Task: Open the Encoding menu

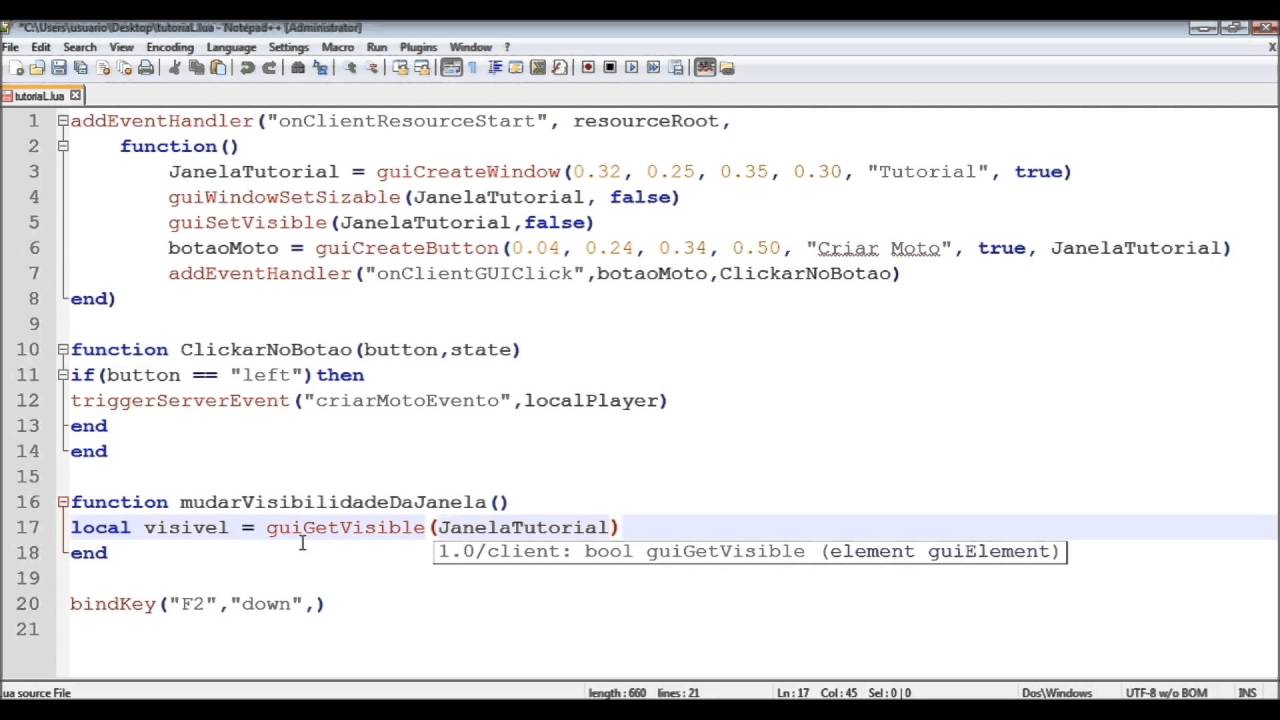Action: tap(170, 47)
